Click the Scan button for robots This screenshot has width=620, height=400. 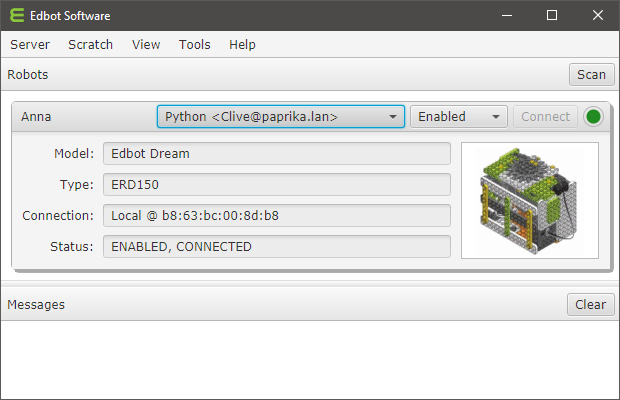coord(592,74)
